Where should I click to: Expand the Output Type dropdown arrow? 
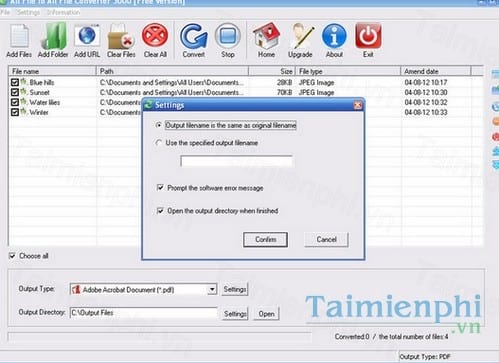(212, 289)
